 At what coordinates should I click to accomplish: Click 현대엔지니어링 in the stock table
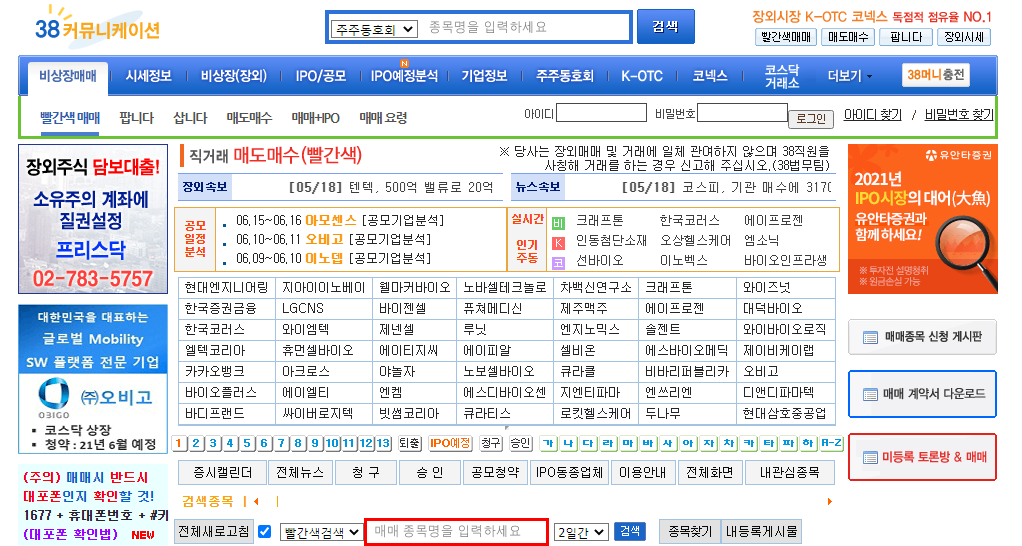pyautogui.click(x=226, y=288)
